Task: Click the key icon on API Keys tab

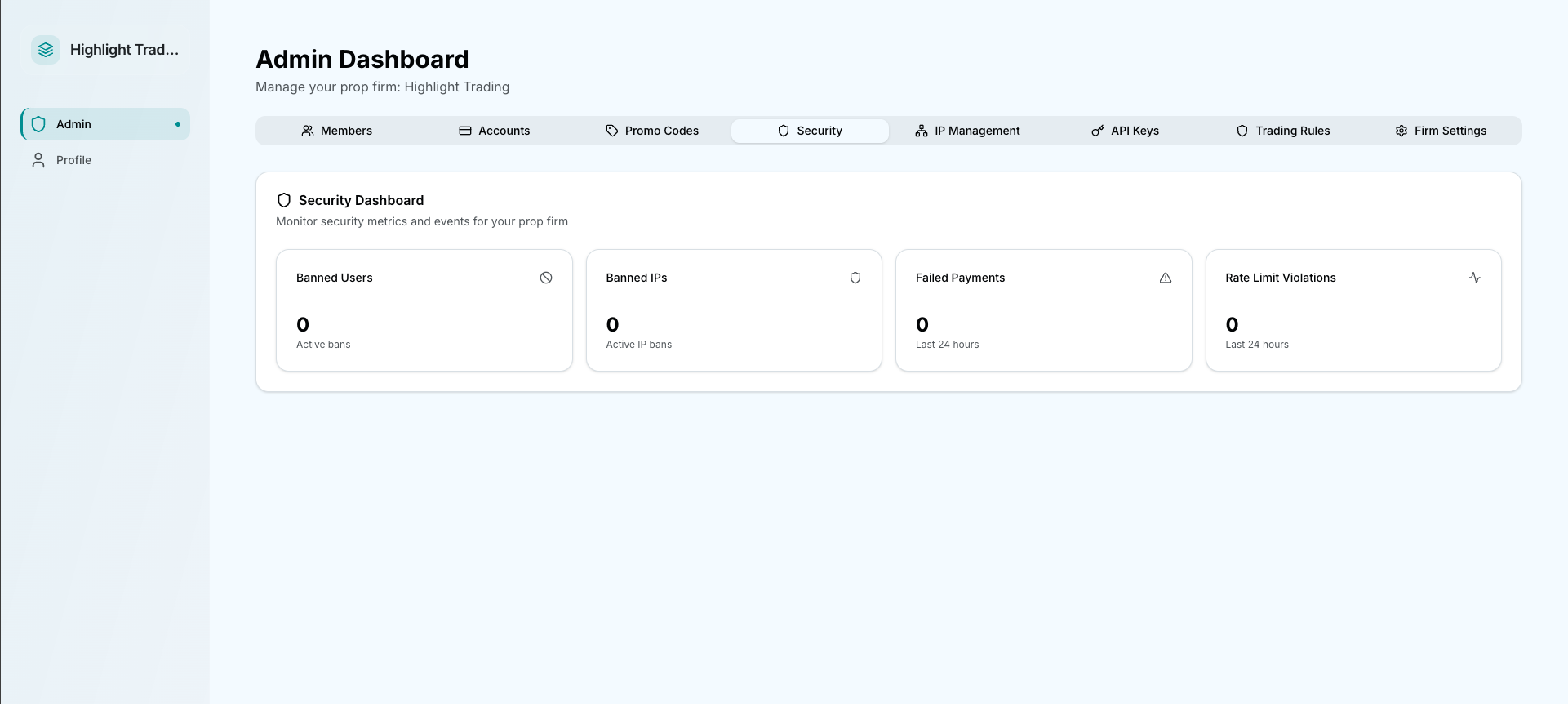Action: tap(1098, 131)
